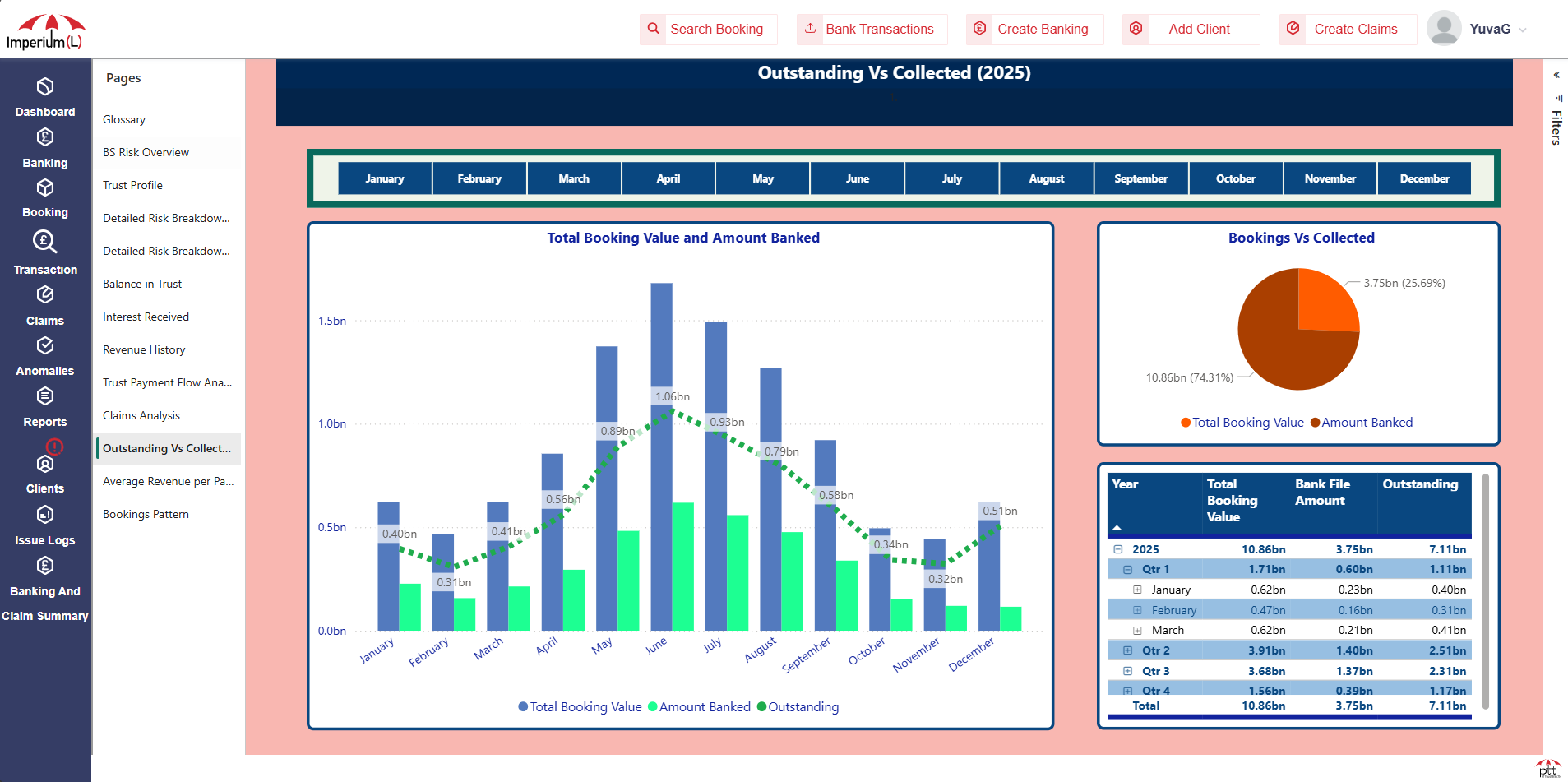Open the Reports icon in the sidebar
This screenshot has width=1568, height=782.
click(45, 396)
